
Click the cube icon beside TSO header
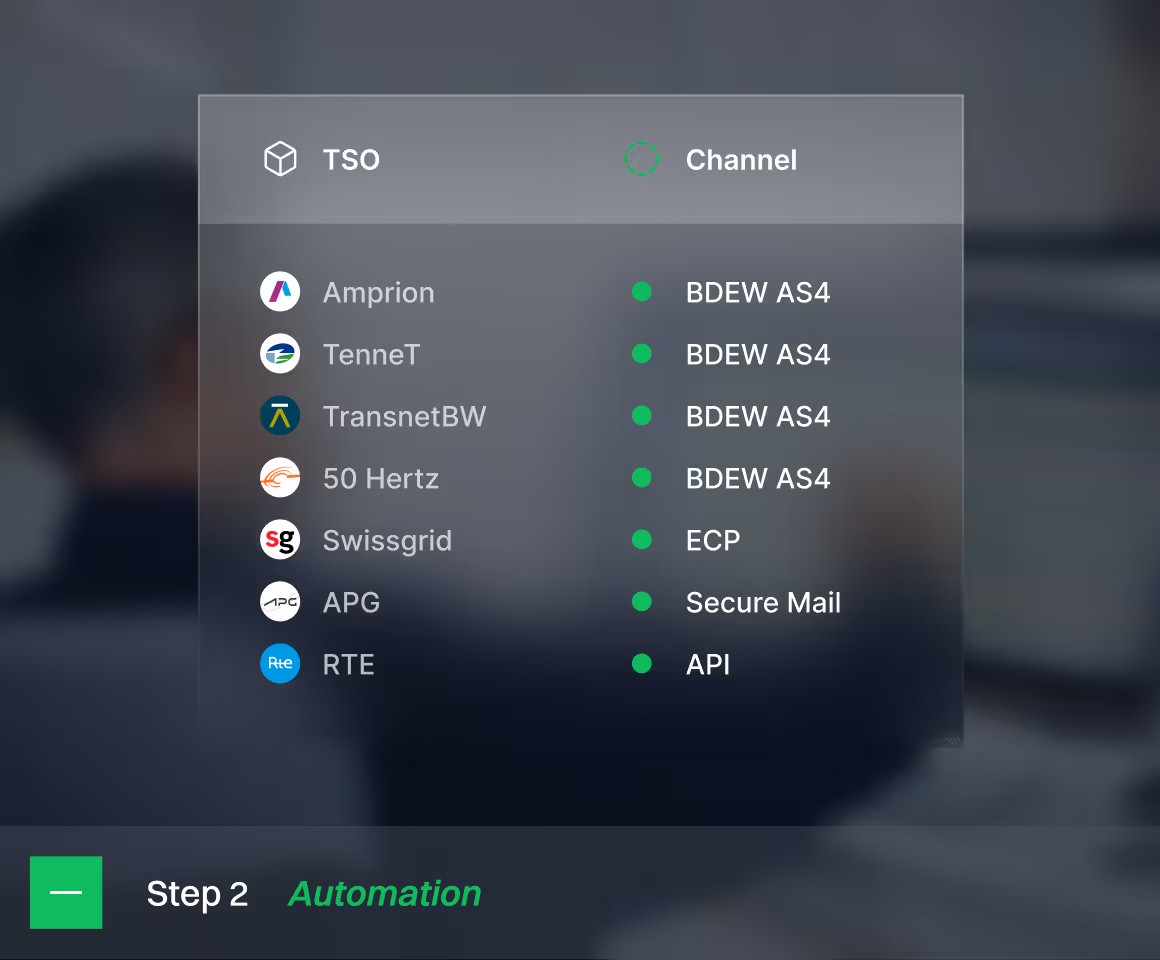tap(280, 158)
